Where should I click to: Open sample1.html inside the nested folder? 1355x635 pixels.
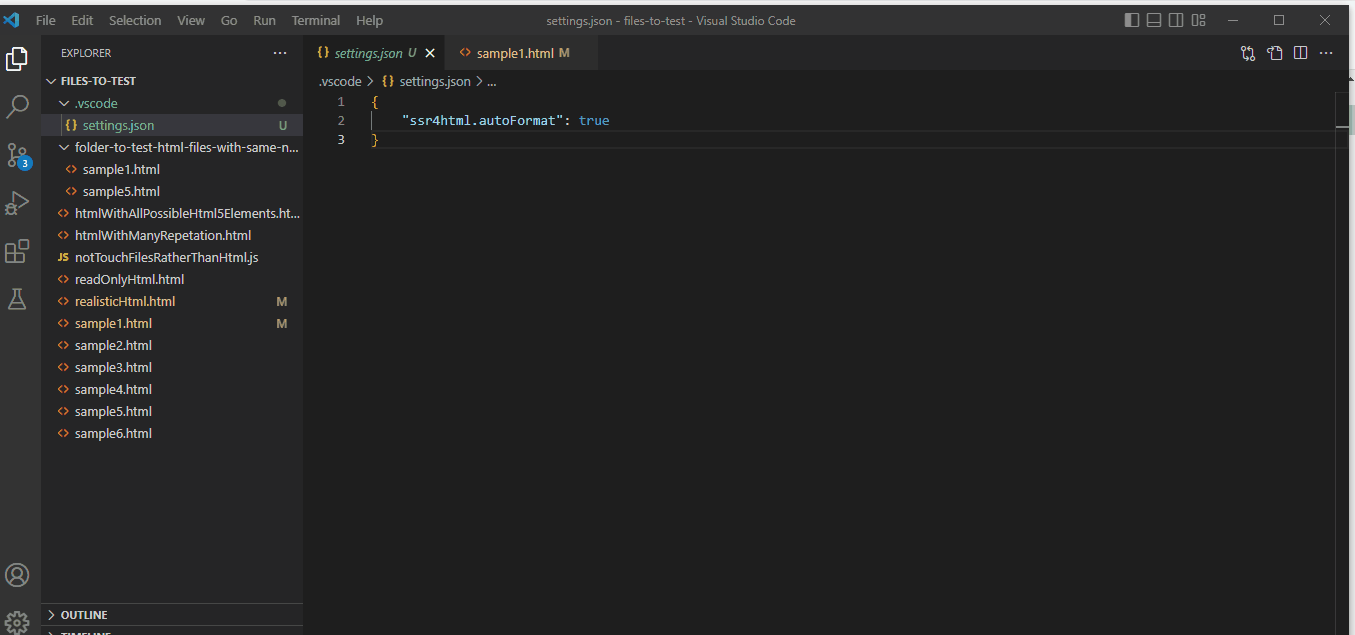tap(172, 169)
